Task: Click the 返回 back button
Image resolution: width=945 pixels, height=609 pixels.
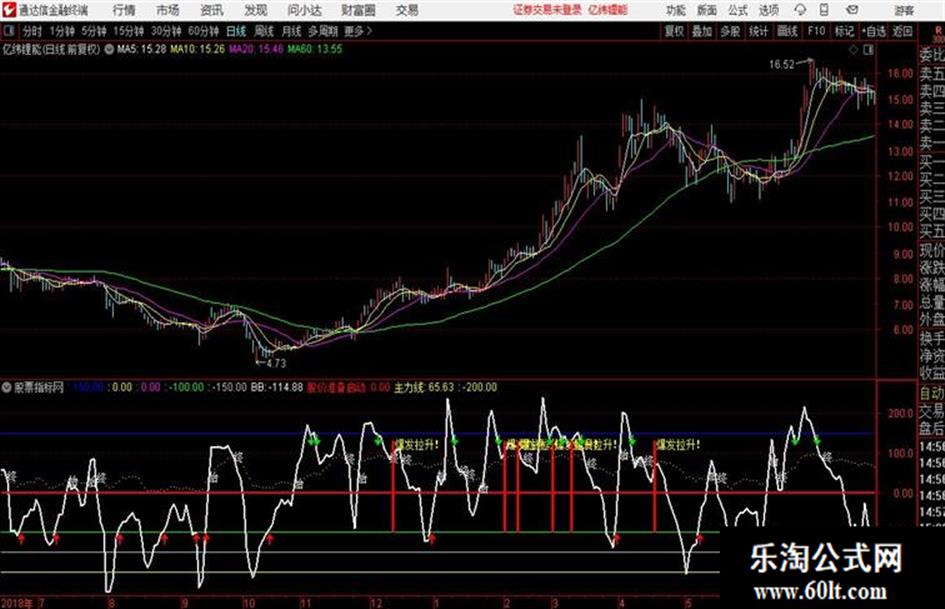Action: pyautogui.click(x=902, y=31)
